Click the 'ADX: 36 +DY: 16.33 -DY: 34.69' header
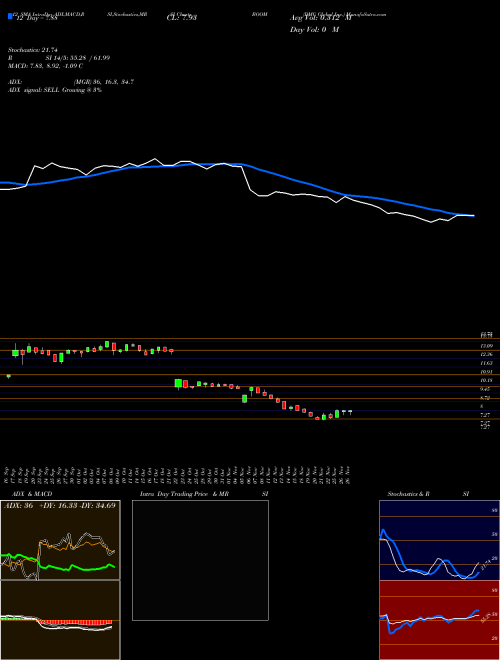This screenshot has width=500, height=660. tap(59, 505)
